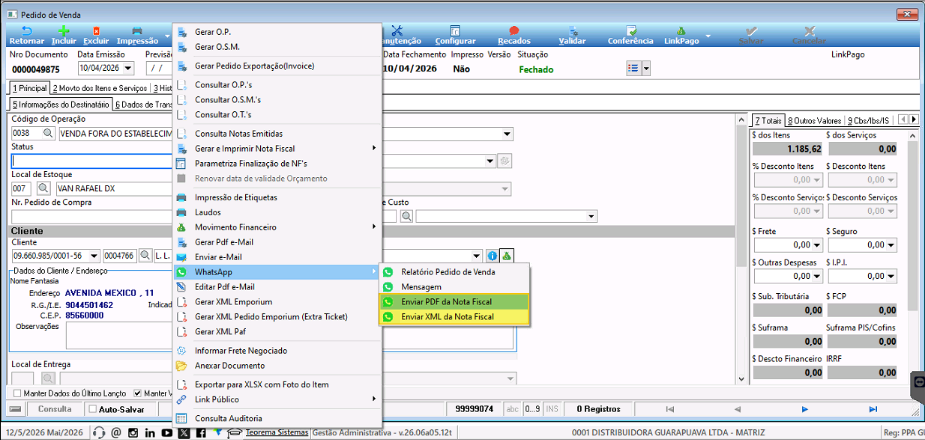Click the client info blue icon
The width and height of the screenshot is (925, 440).
tap(492, 256)
